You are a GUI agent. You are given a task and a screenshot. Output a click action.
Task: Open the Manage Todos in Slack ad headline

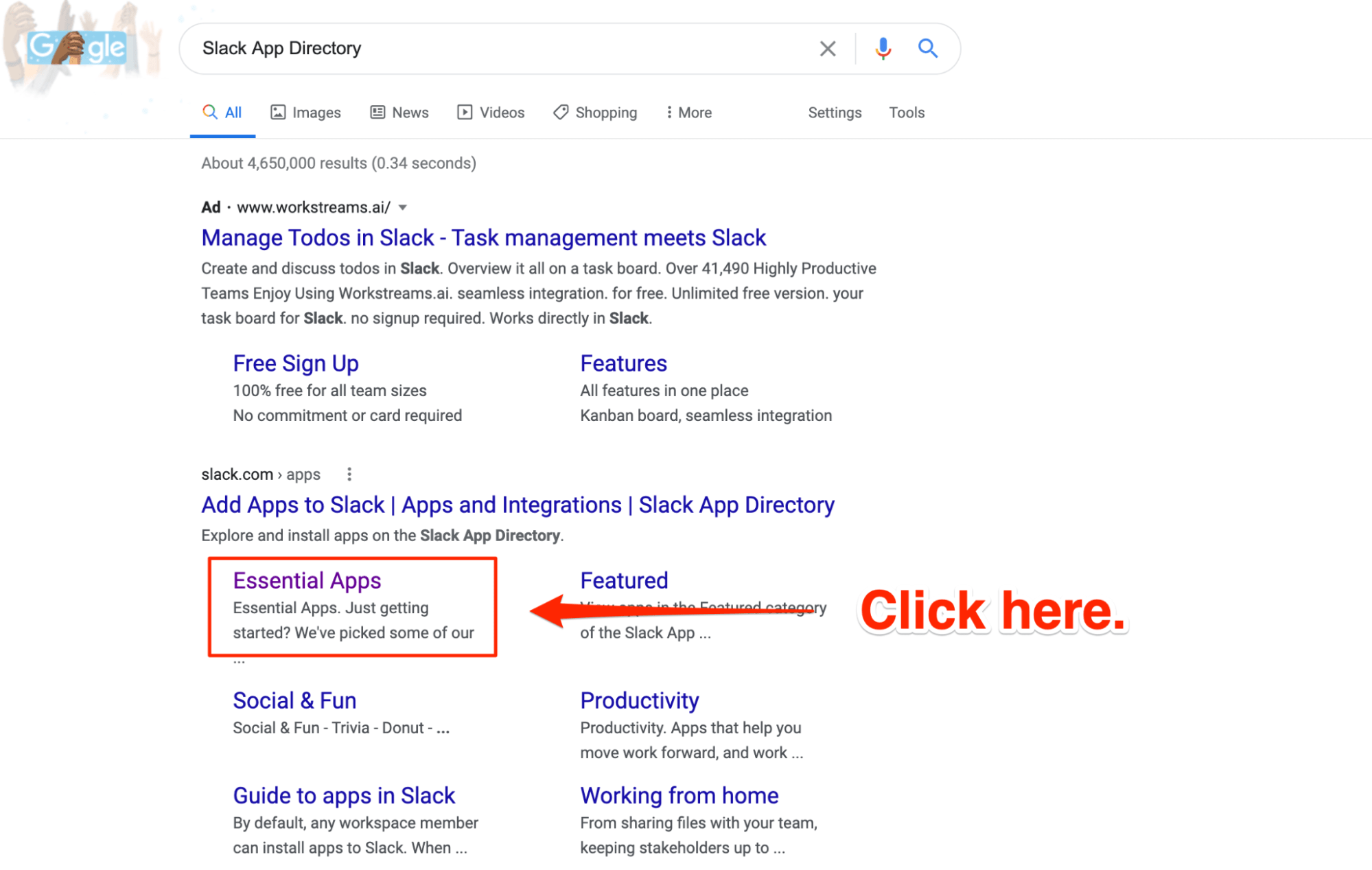pos(483,238)
